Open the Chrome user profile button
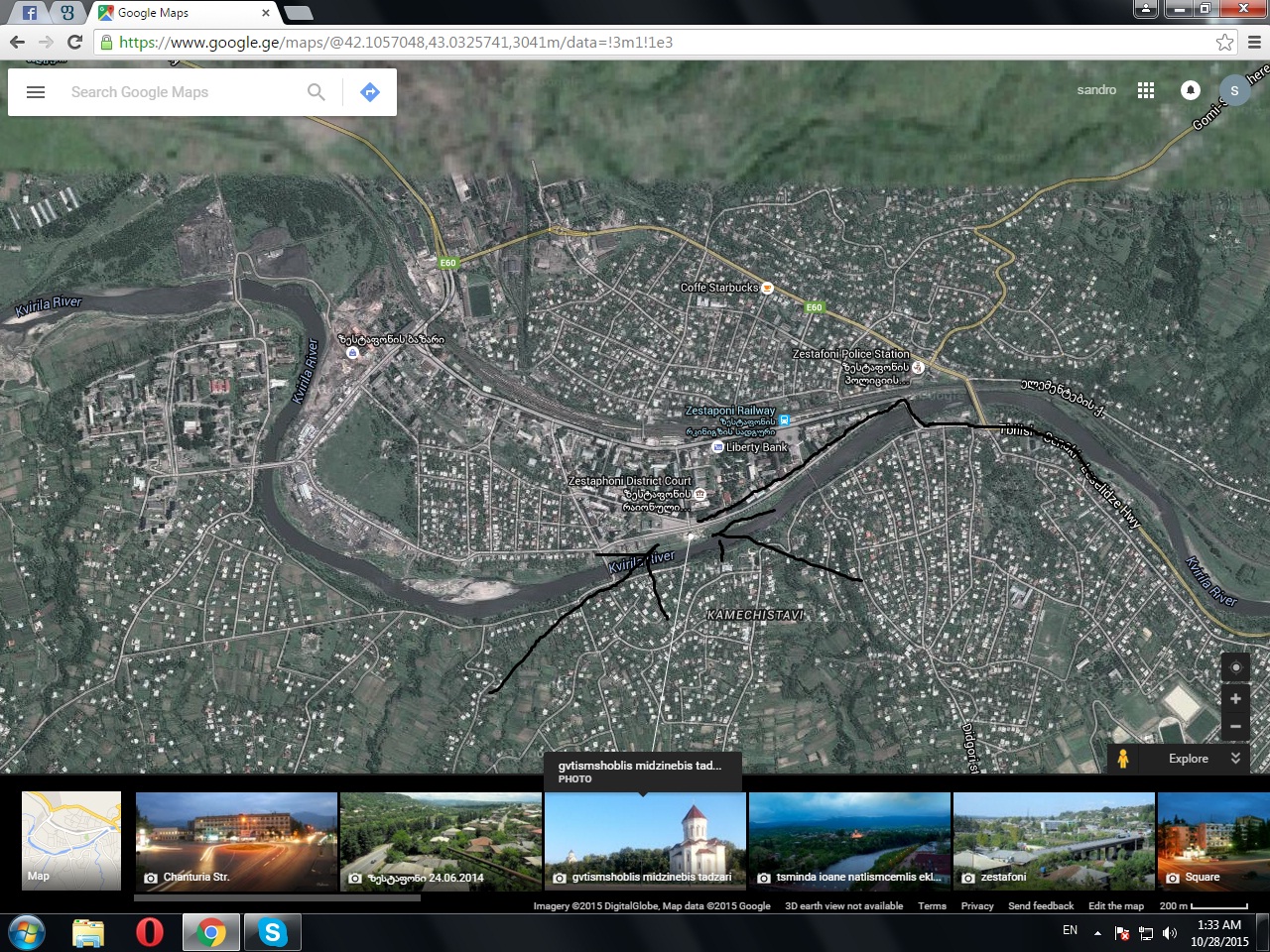1270x952 pixels. pyautogui.click(x=1146, y=9)
